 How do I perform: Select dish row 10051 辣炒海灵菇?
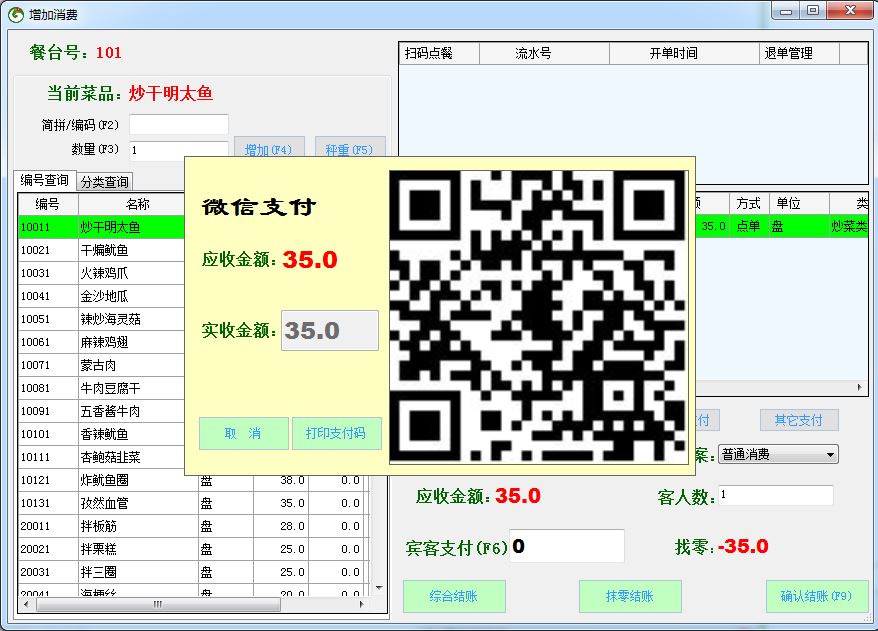pyautogui.click(x=102, y=319)
